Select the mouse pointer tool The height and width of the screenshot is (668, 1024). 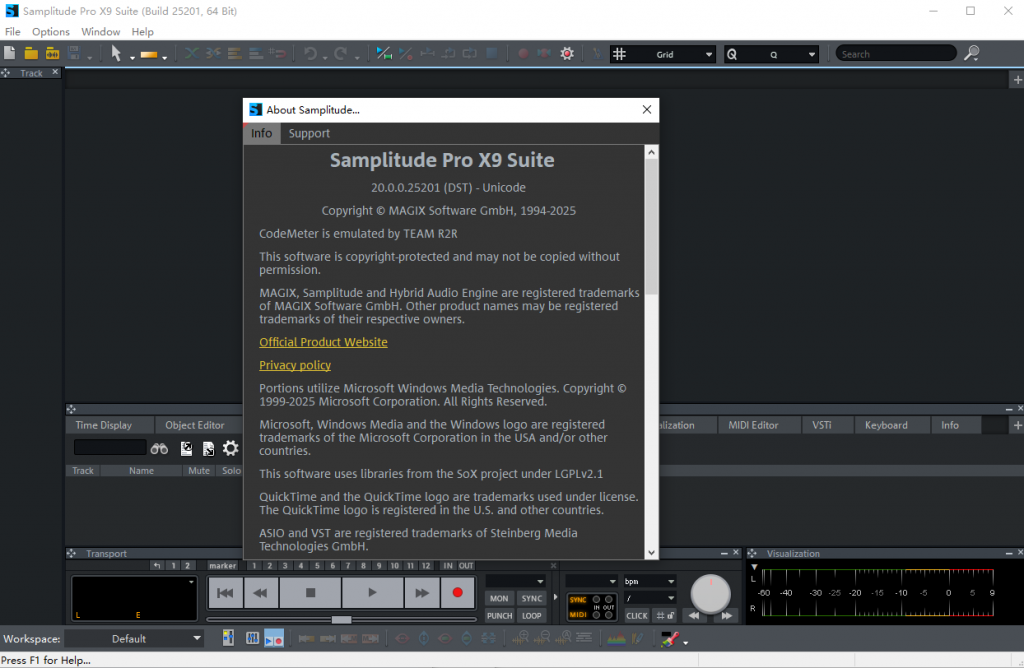[x=116, y=54]
